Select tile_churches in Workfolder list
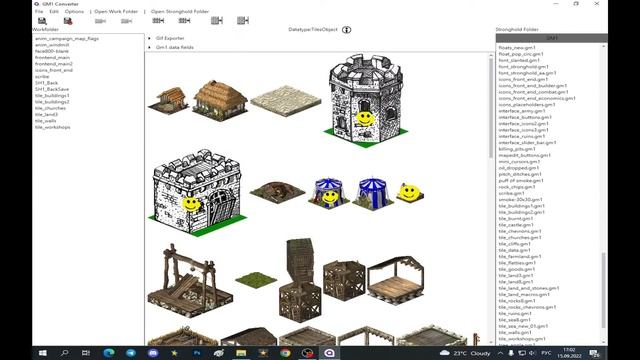This screenshot has height=360, width=640. pos(50,108)
